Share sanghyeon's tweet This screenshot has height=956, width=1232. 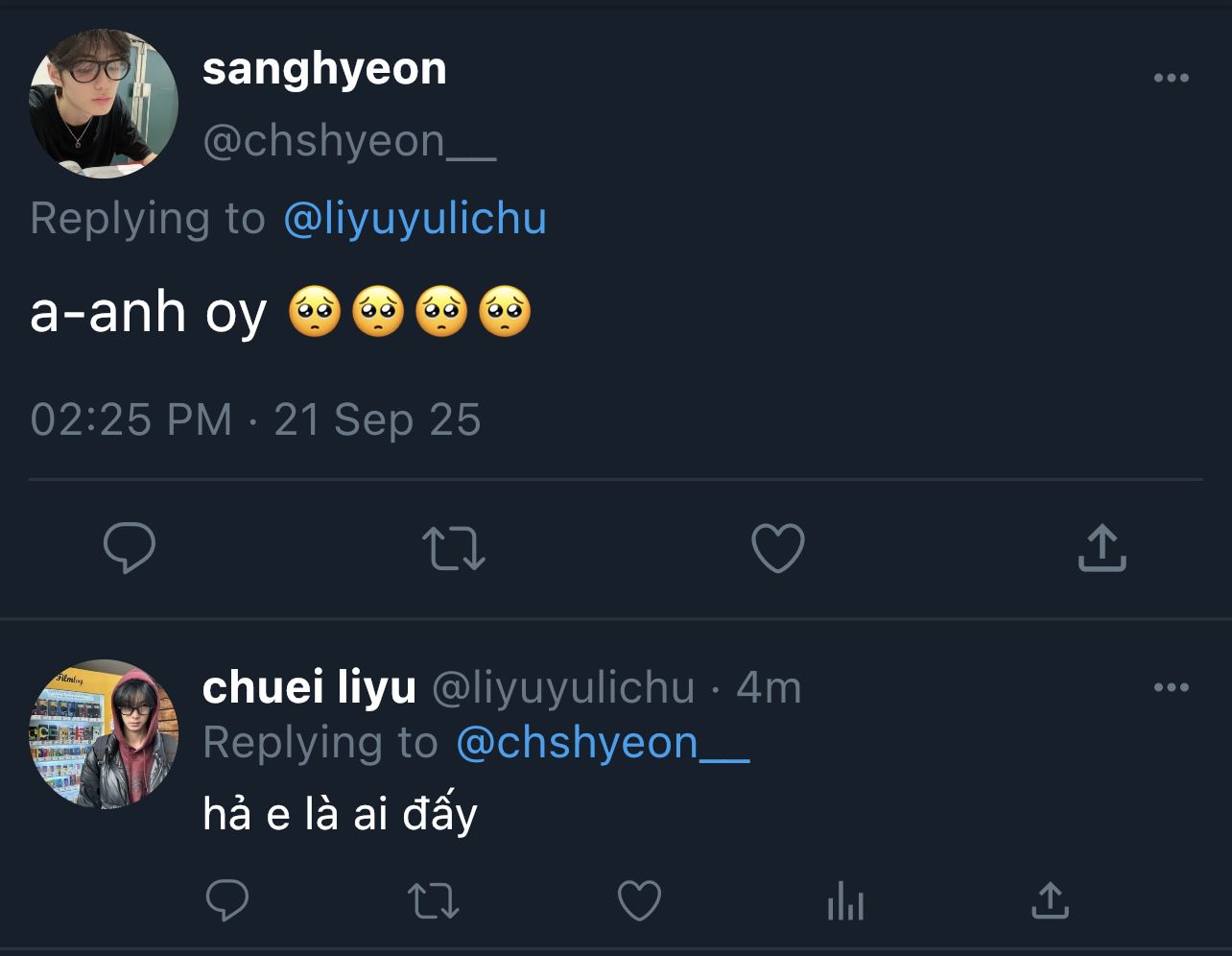[1102, 548]
